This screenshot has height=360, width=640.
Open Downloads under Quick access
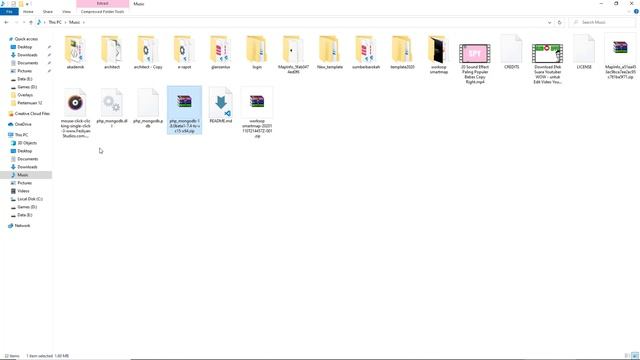click(x=27, y=55)
